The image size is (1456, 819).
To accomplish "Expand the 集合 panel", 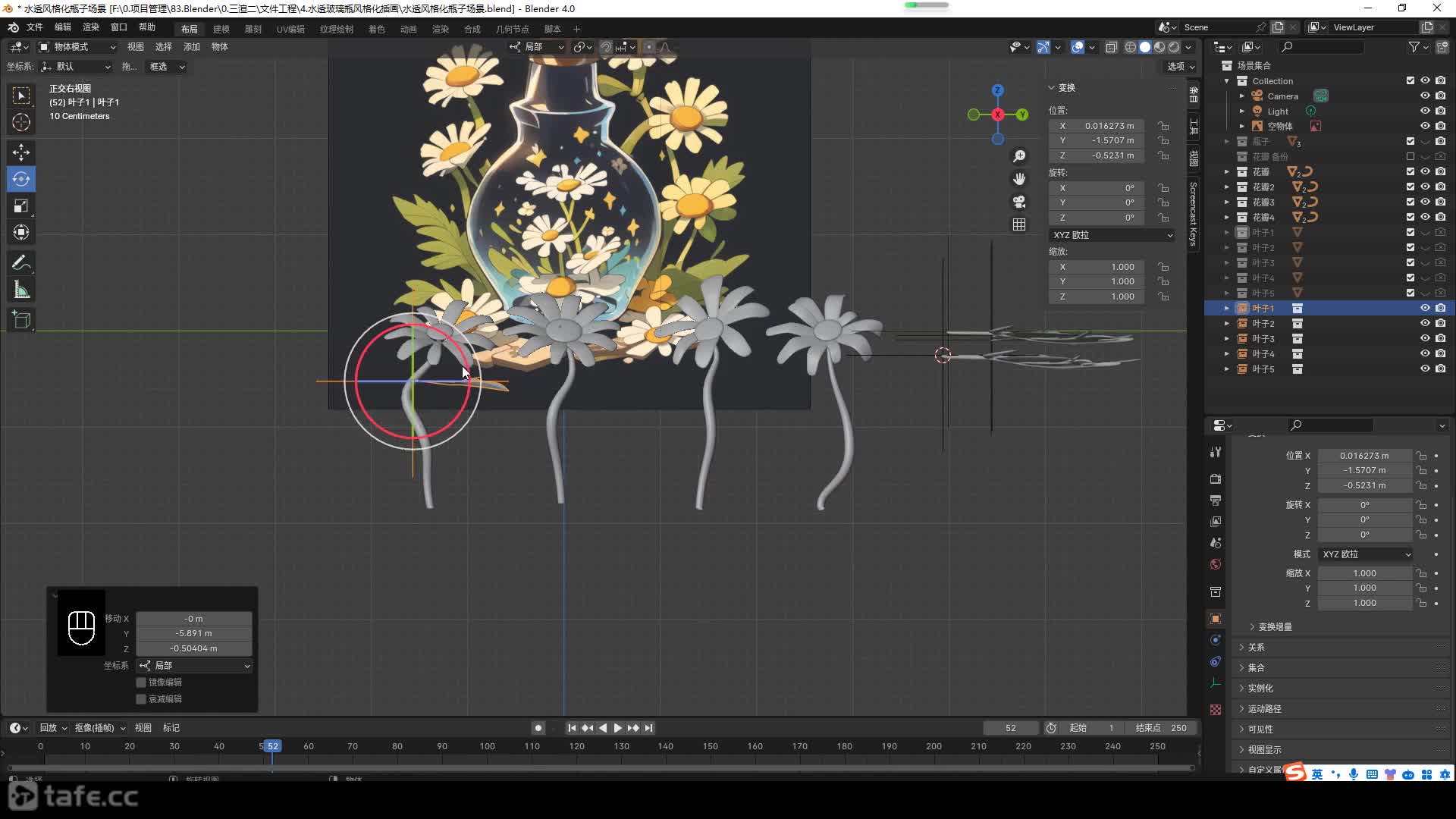I will point(1257,668).
